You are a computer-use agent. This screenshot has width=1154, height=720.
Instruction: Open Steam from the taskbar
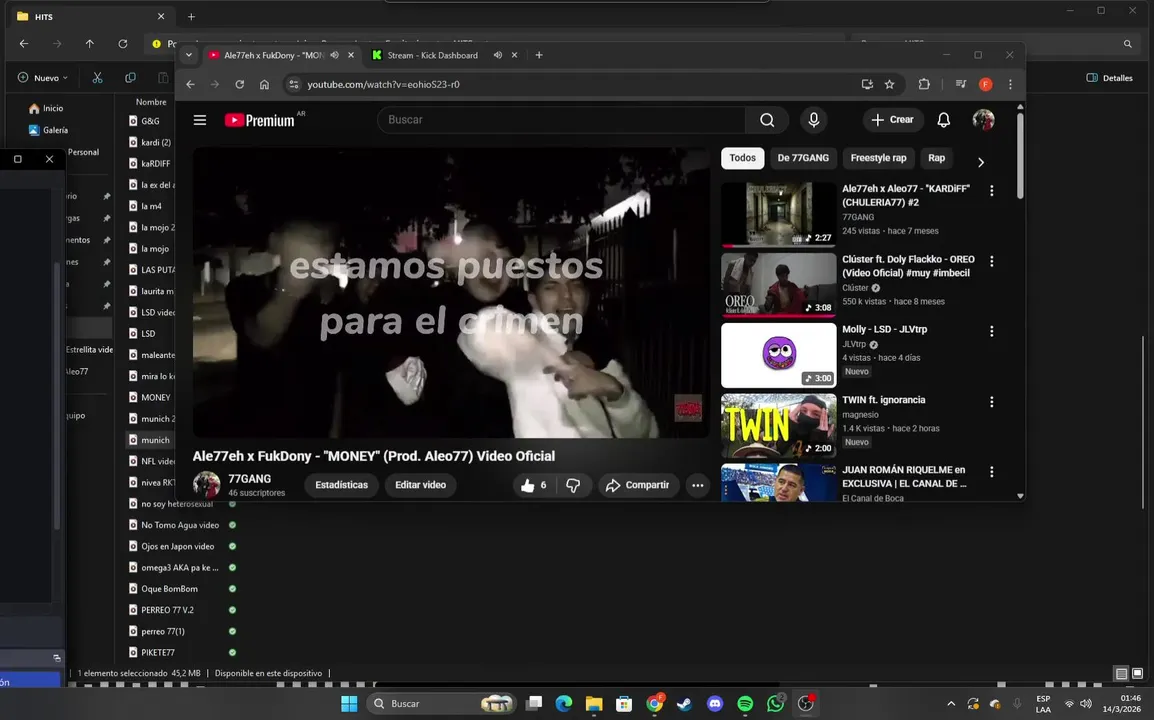pos(684,704)
